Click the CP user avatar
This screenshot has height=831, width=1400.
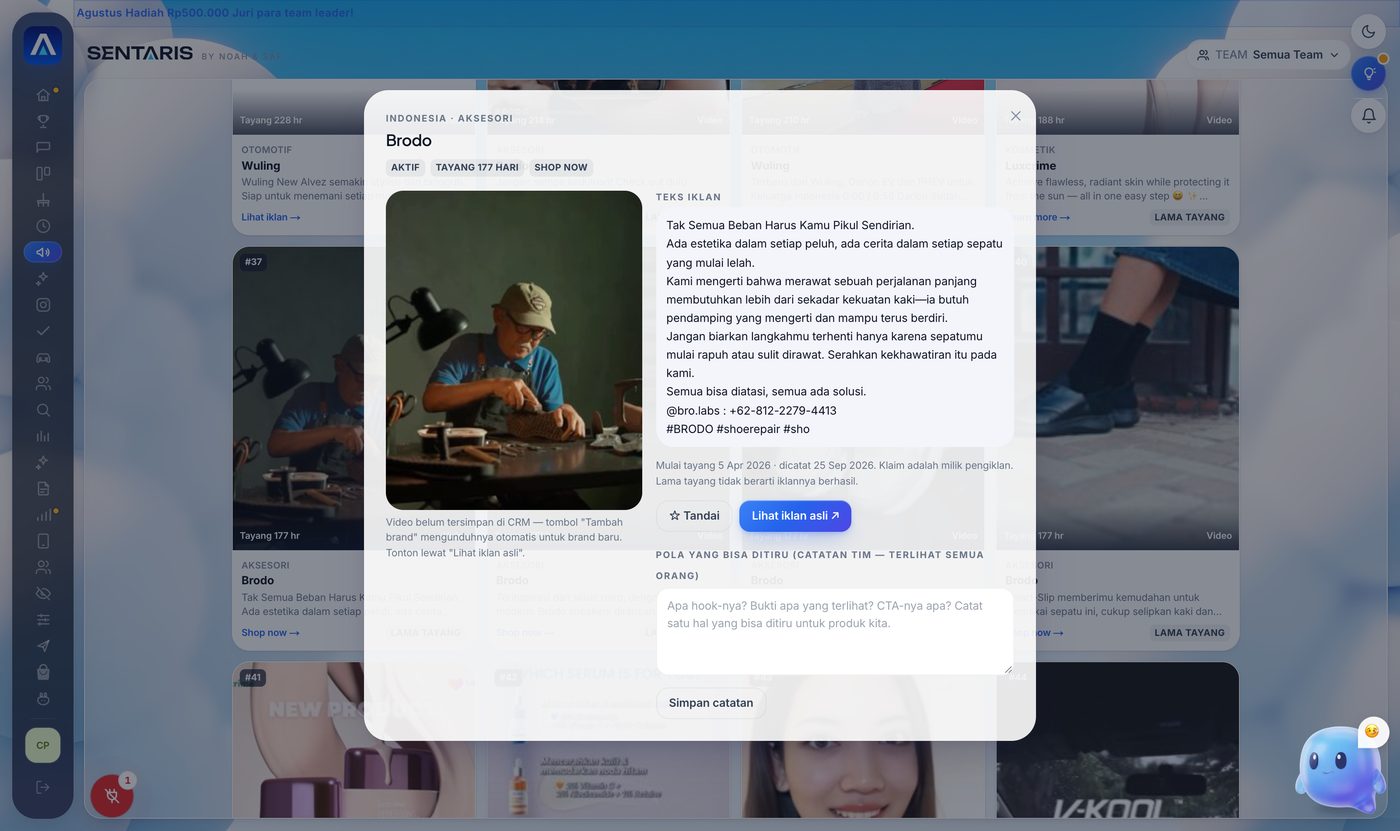click(43, 745)
